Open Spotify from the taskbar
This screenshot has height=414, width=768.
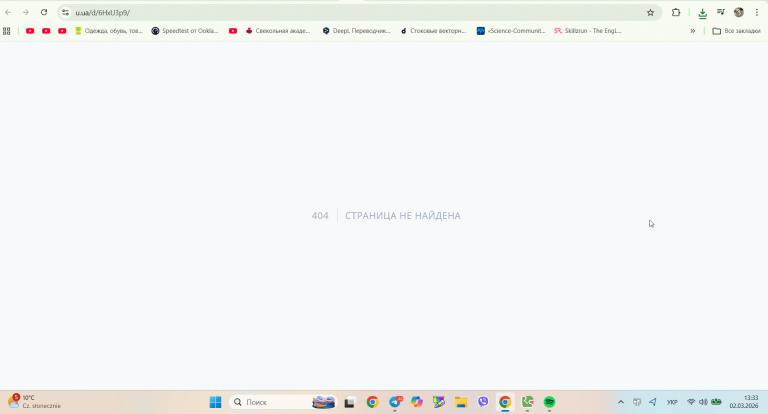[550, 402]
